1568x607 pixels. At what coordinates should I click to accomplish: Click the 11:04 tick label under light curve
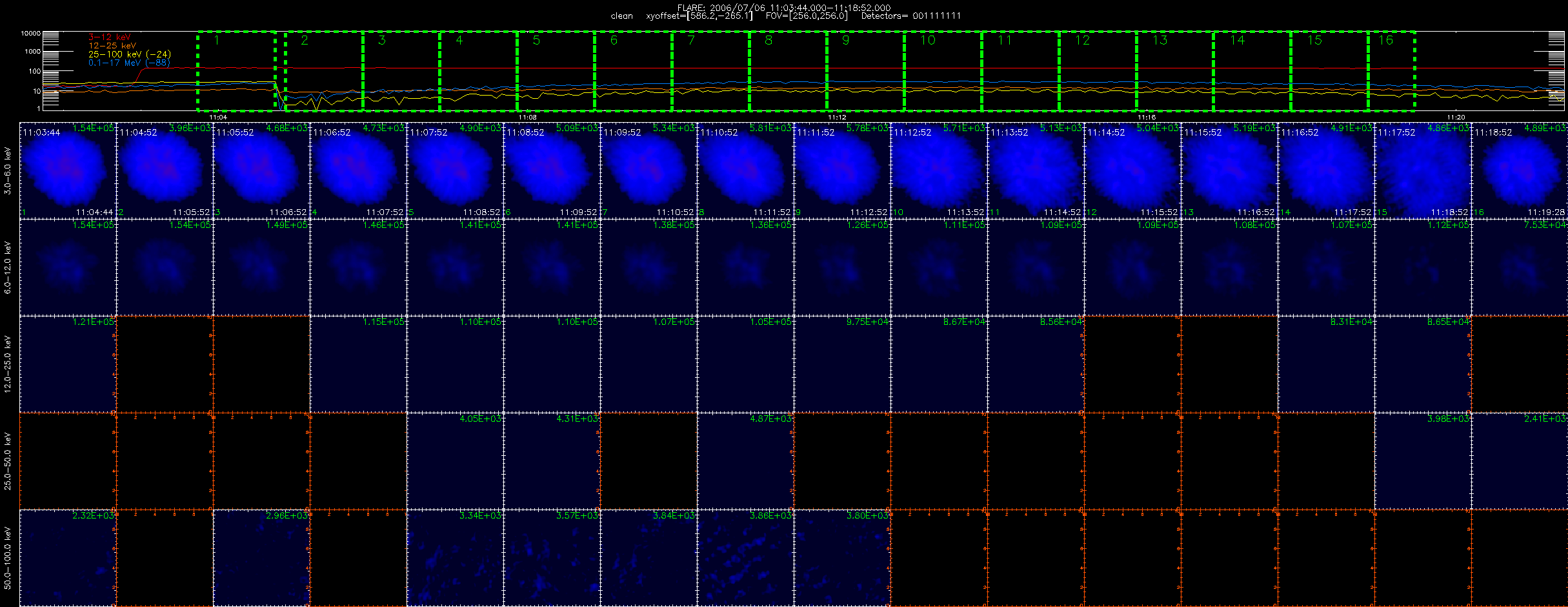point(218,118)
